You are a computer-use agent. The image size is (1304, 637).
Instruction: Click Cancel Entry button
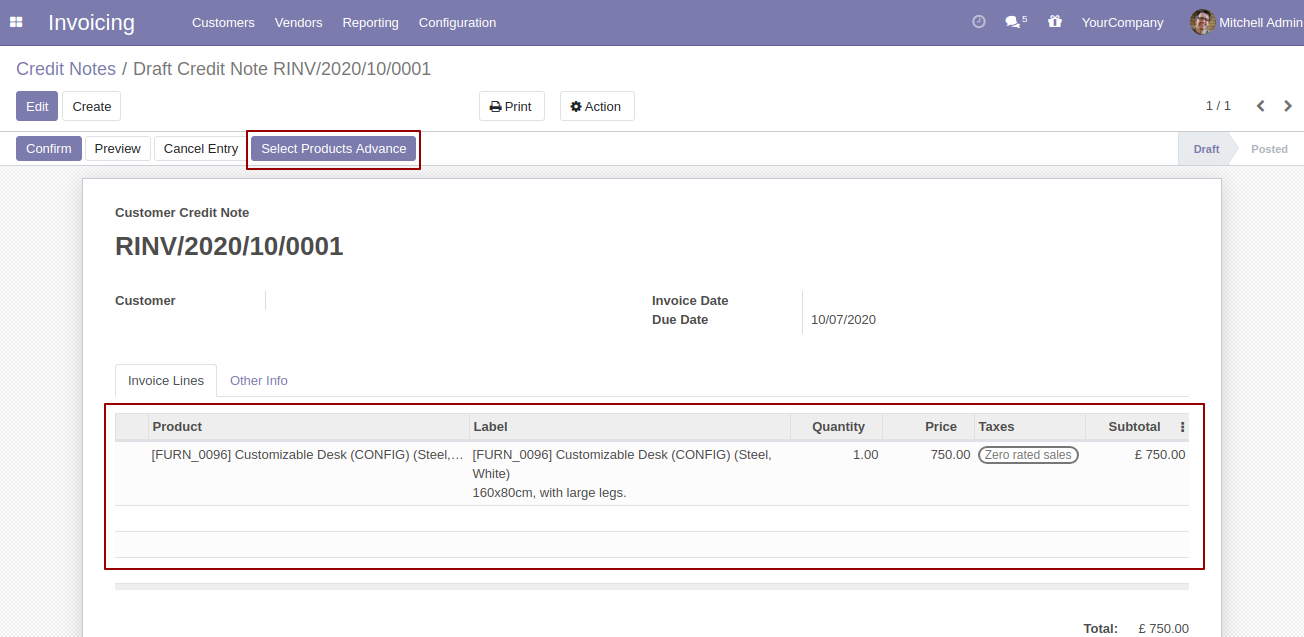[x=201, y=149]
